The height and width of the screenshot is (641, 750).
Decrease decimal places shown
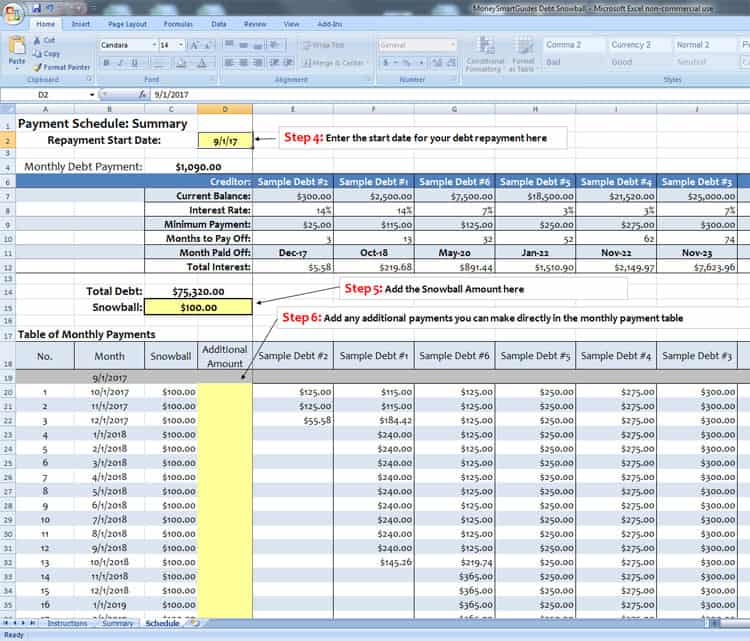click(x=451, y=63)
